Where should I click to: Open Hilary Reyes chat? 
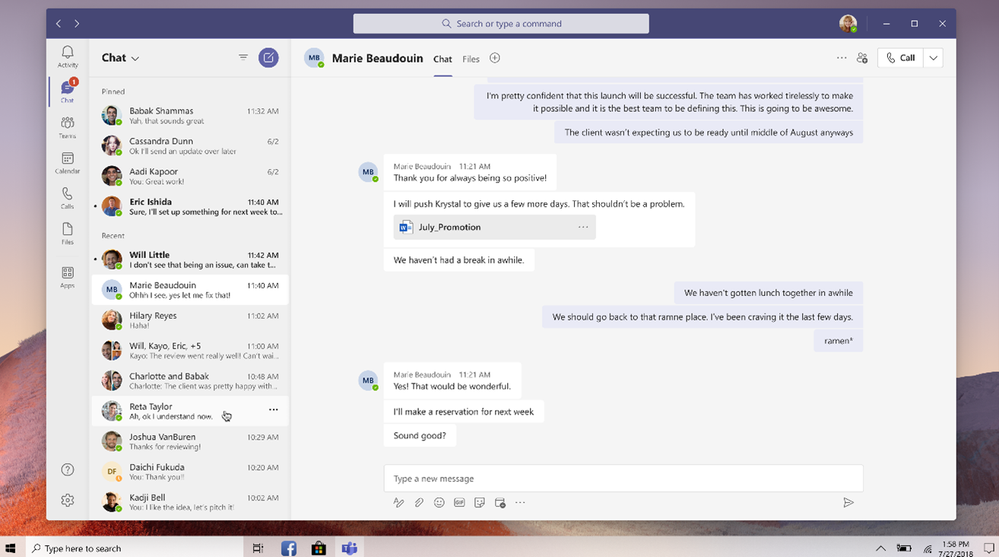(190, 320)
